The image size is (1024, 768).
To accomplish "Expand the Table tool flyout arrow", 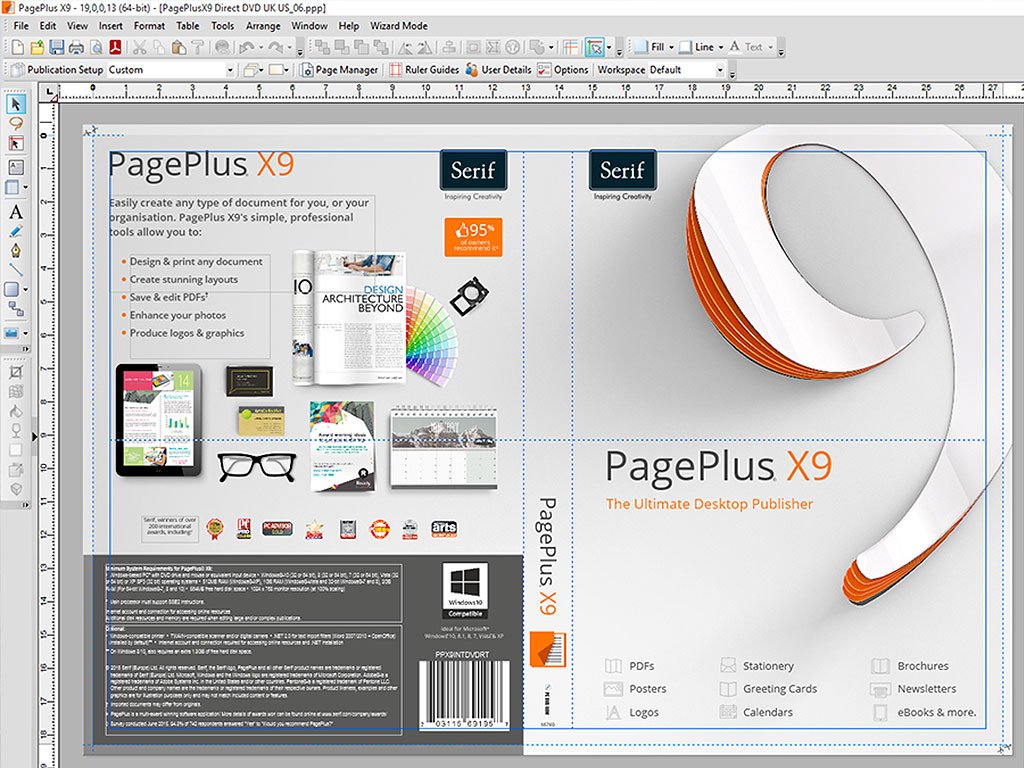I will point(25,187).
